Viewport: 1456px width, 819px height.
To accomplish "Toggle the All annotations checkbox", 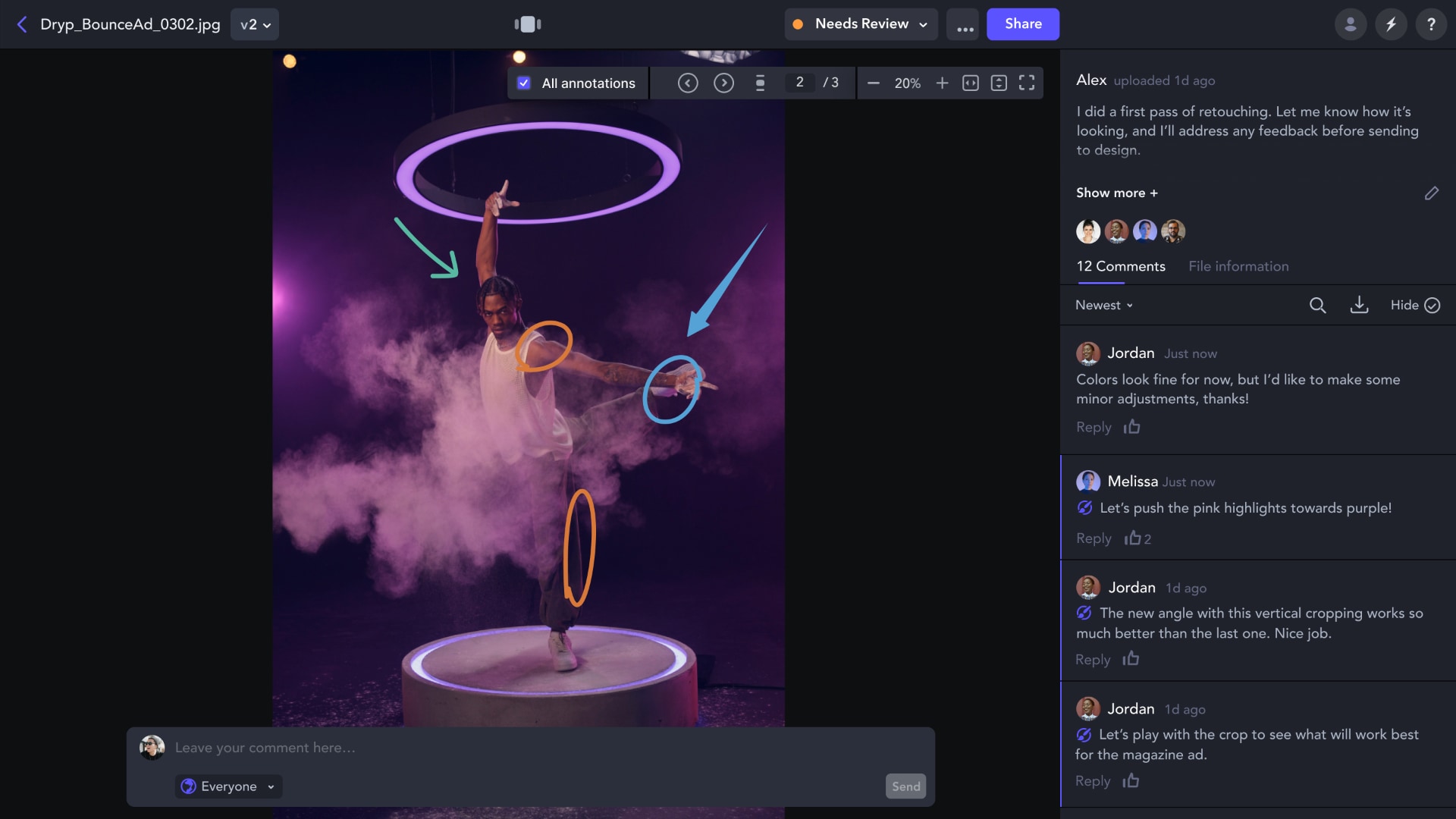I will tap(523, 82).
